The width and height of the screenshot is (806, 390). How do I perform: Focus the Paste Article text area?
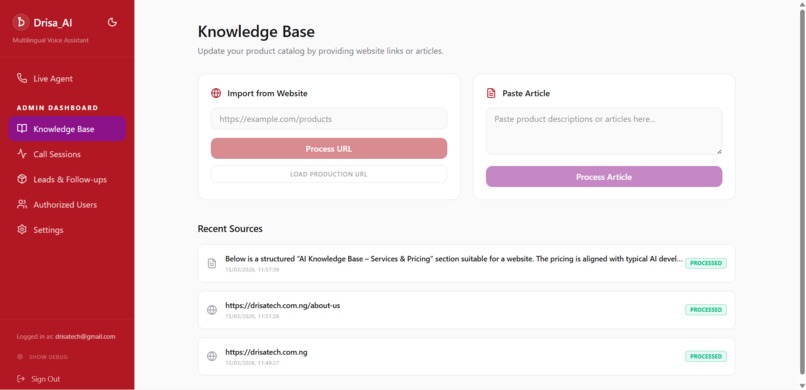tap(604, 131)
